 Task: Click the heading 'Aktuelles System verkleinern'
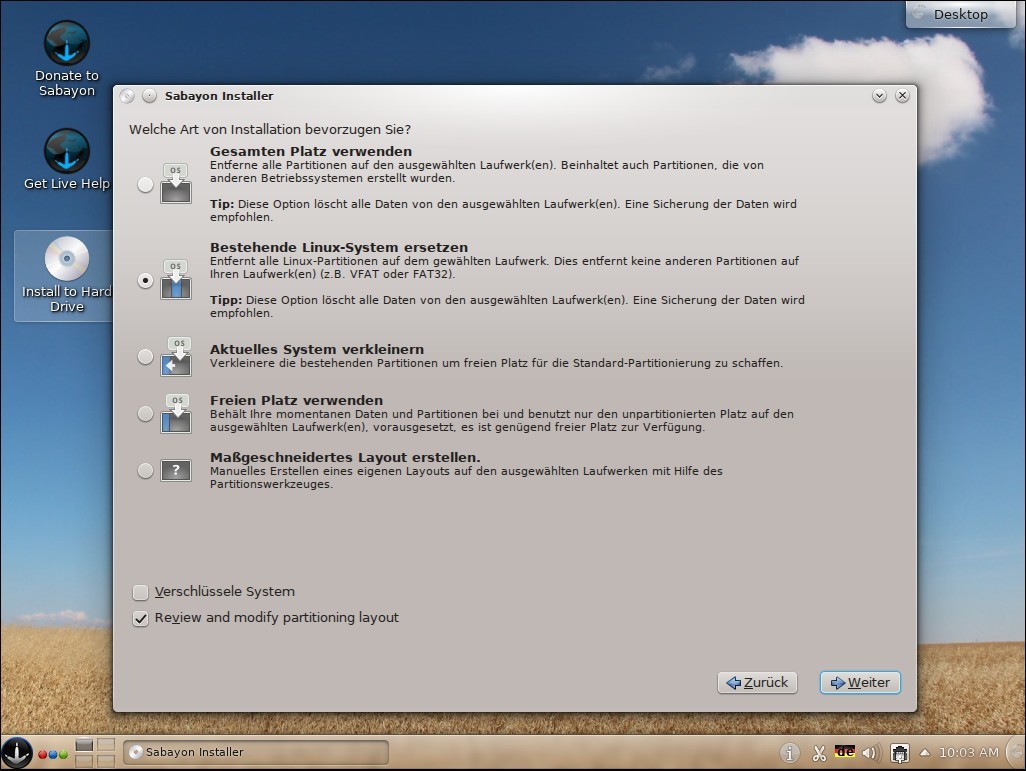pos(317,350)
